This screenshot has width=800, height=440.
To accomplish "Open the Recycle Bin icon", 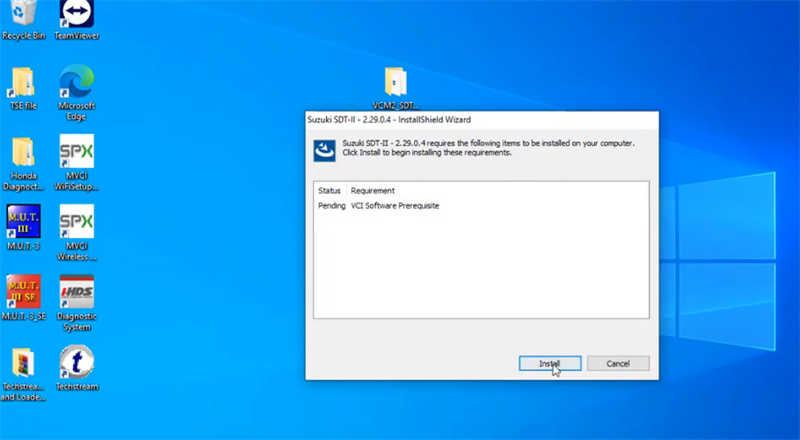I will (x=23, y=20).
